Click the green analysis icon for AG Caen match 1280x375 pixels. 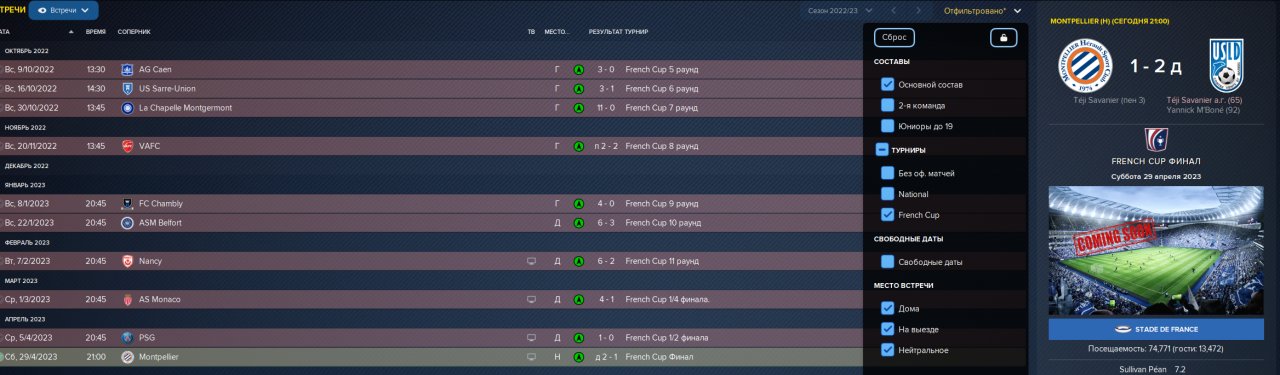[578, 70]
